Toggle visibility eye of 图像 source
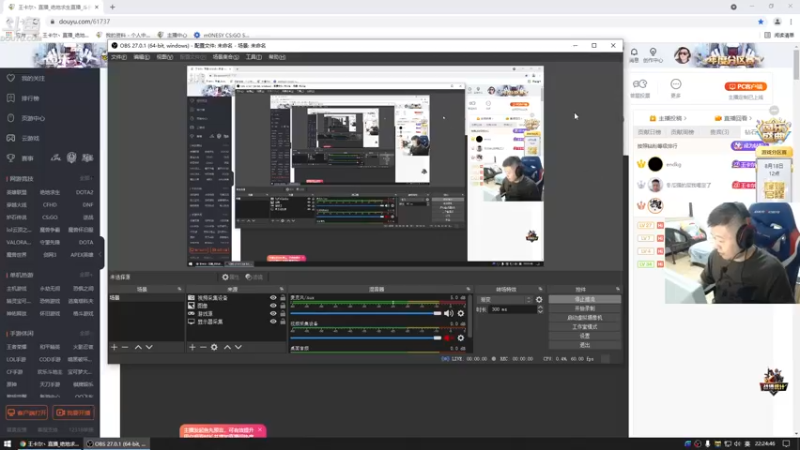The width and height of the screenshot is (800, 450). [273, 306]
